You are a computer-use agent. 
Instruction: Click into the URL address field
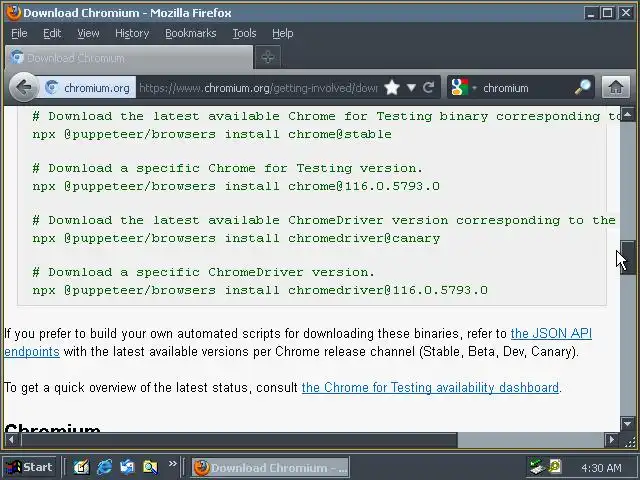pyautogui.click(x=258, y=88)
